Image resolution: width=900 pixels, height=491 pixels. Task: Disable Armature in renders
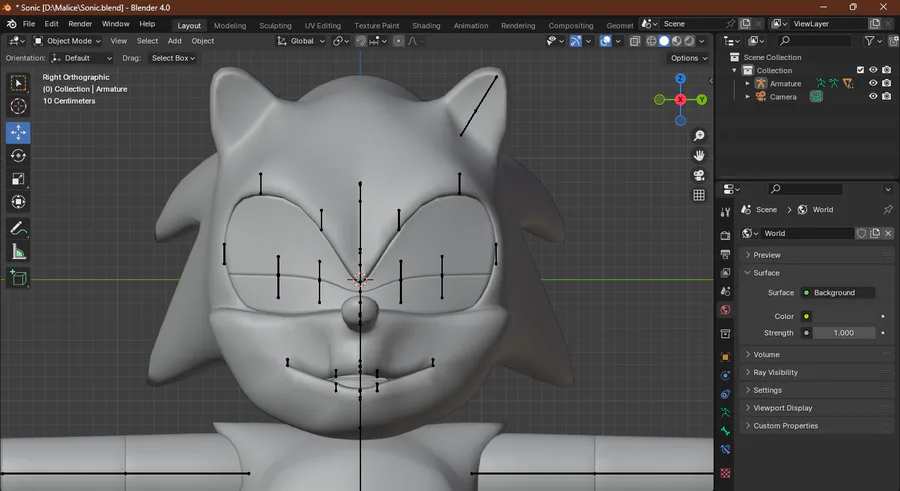click(x=887, y=83)
